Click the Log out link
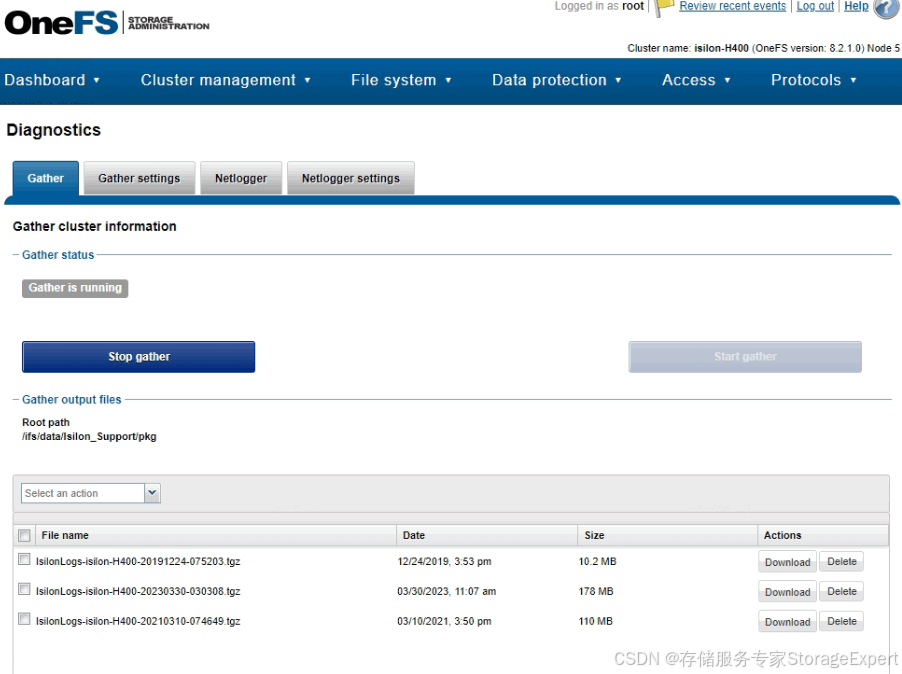Image resolution: width=902 pixels, height=674 pixels. point(815,6)
